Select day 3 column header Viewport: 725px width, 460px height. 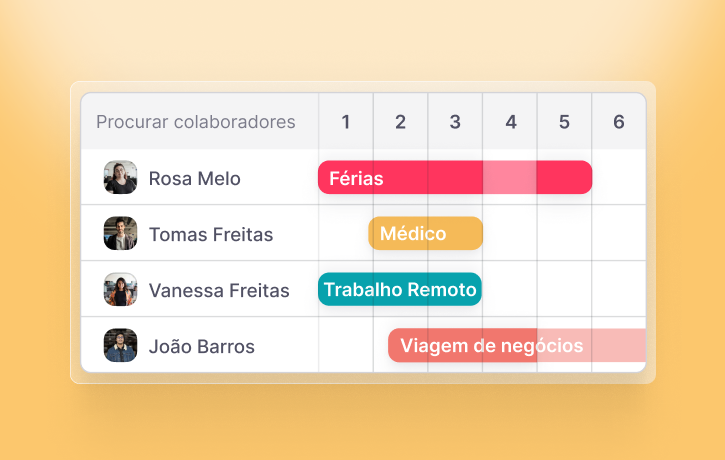click(x=455, y=122)
